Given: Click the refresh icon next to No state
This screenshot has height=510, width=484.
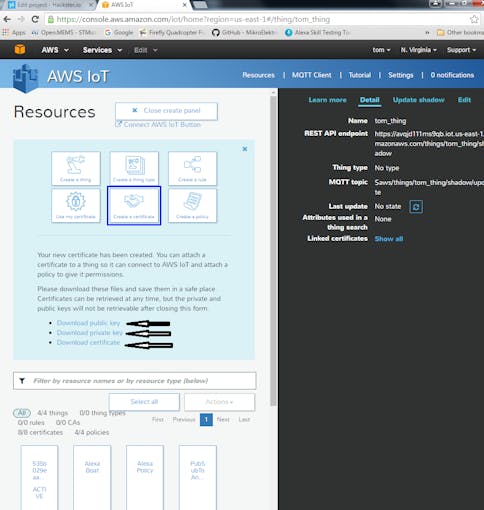Looking at the screenshot, I should coord(416,207).
